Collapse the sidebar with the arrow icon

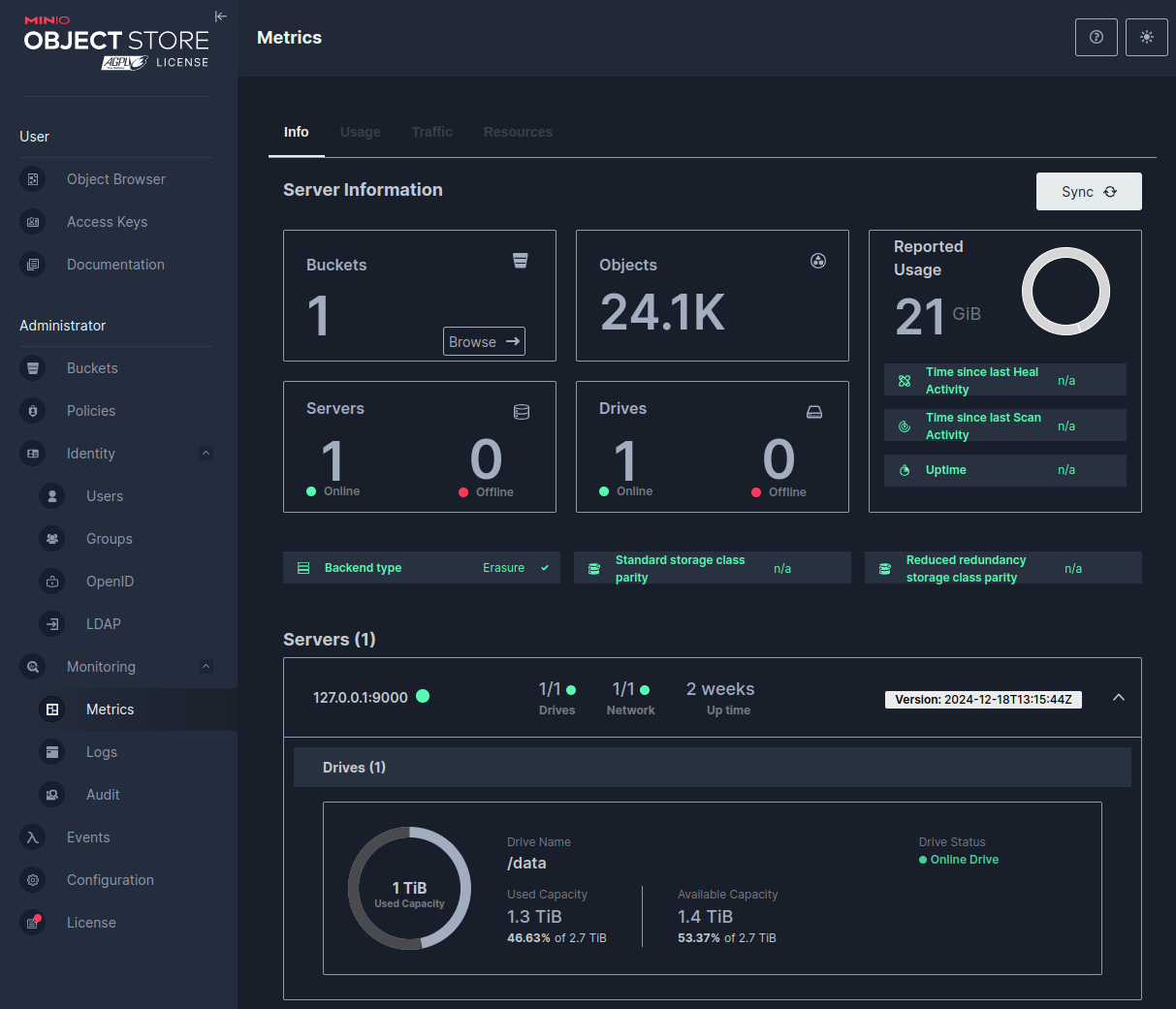[x=221, y=16]
